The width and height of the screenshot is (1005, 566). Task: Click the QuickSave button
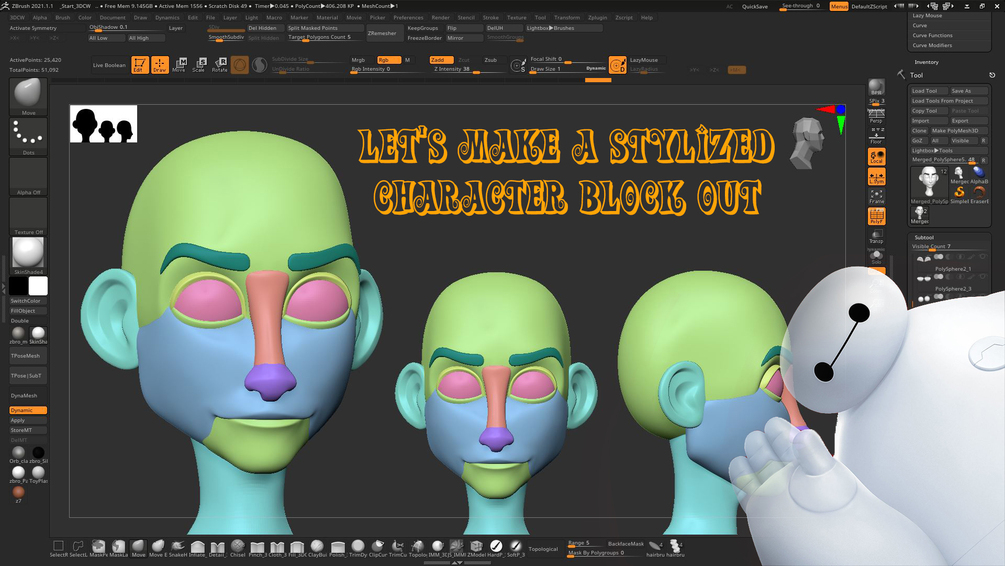(x=755, y=6)
